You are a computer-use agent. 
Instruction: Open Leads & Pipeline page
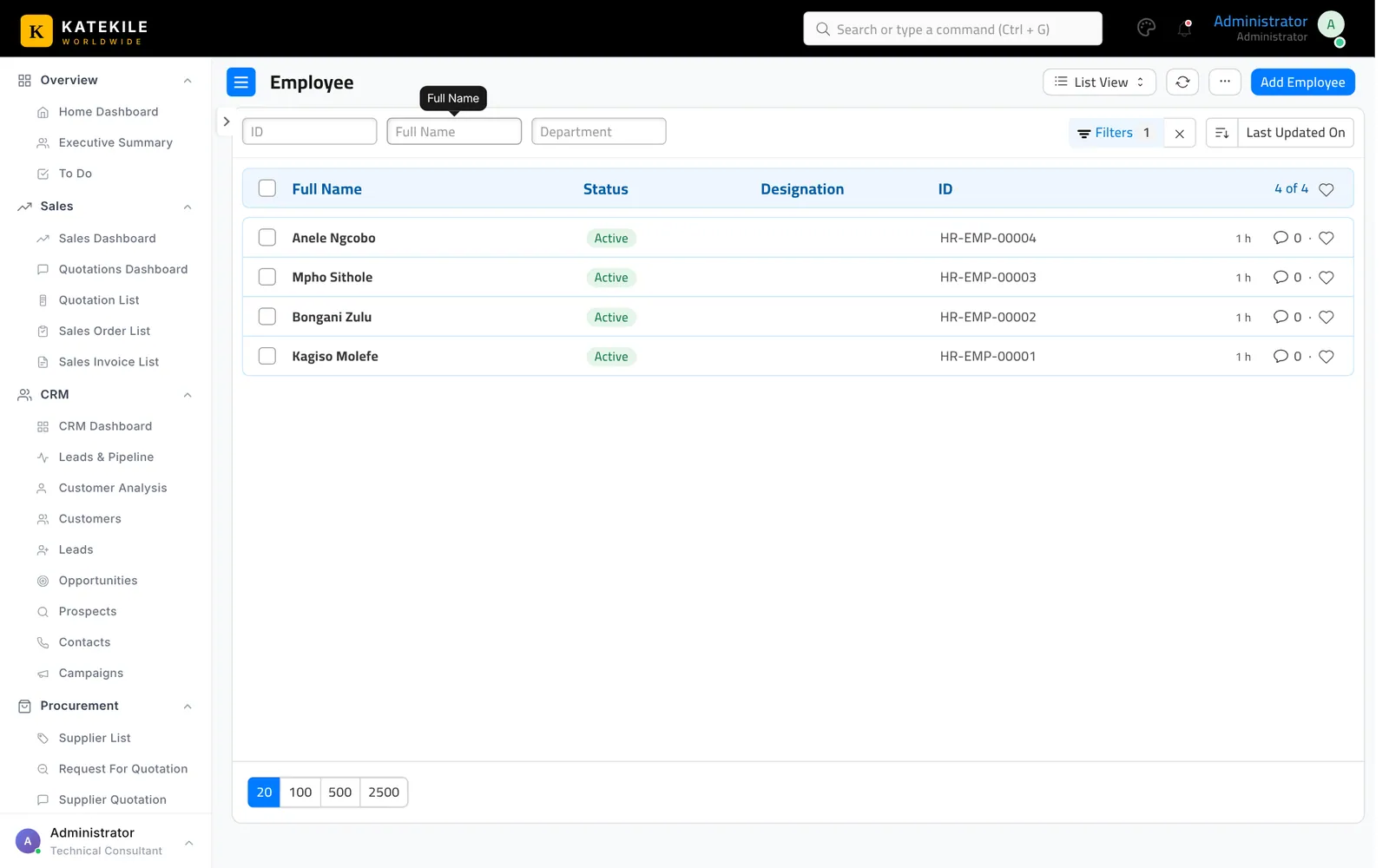tap(106, 457)
